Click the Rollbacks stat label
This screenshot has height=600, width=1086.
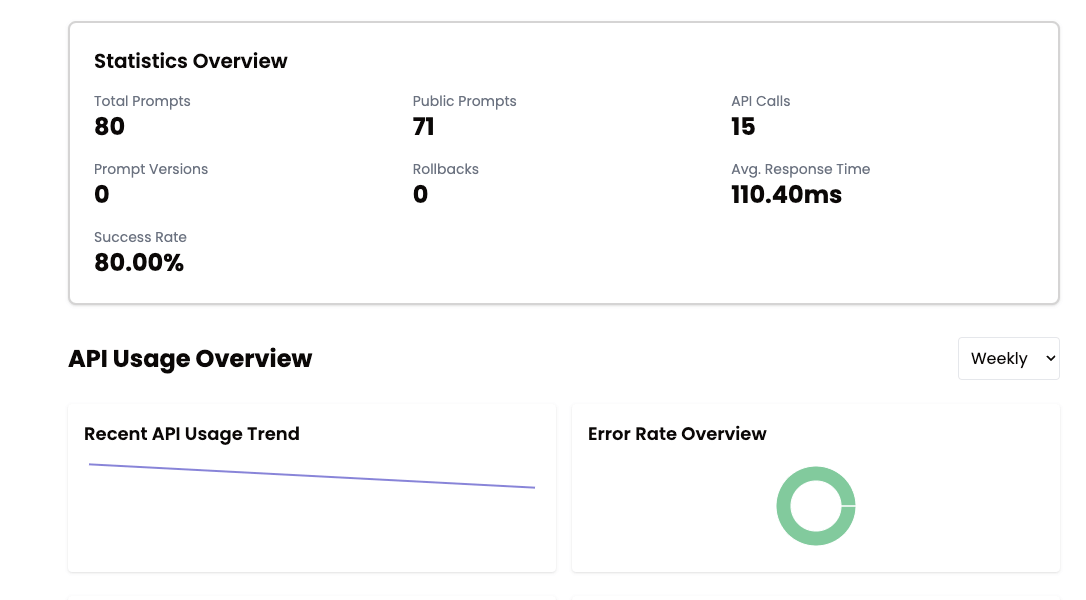pyautogui.click(x=445, y=169)
